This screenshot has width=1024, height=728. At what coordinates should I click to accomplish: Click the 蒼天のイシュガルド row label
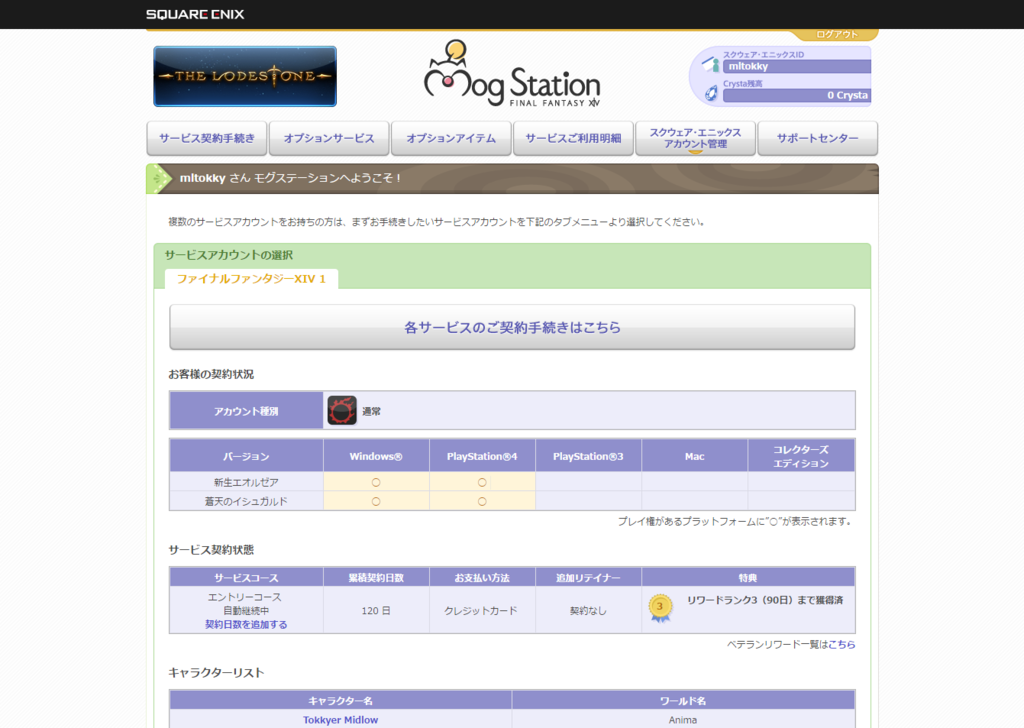tap(246, 501)
